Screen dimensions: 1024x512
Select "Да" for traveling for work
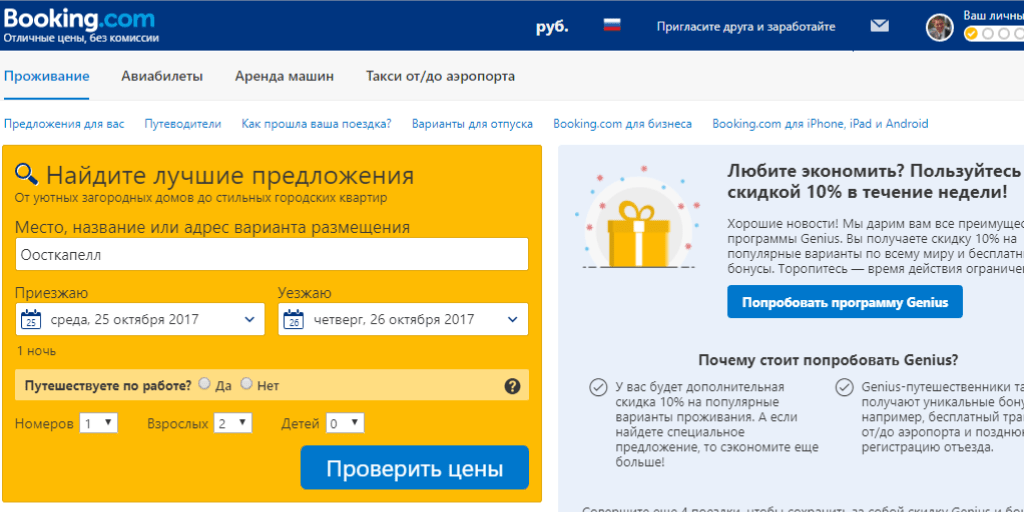point(205,384)
